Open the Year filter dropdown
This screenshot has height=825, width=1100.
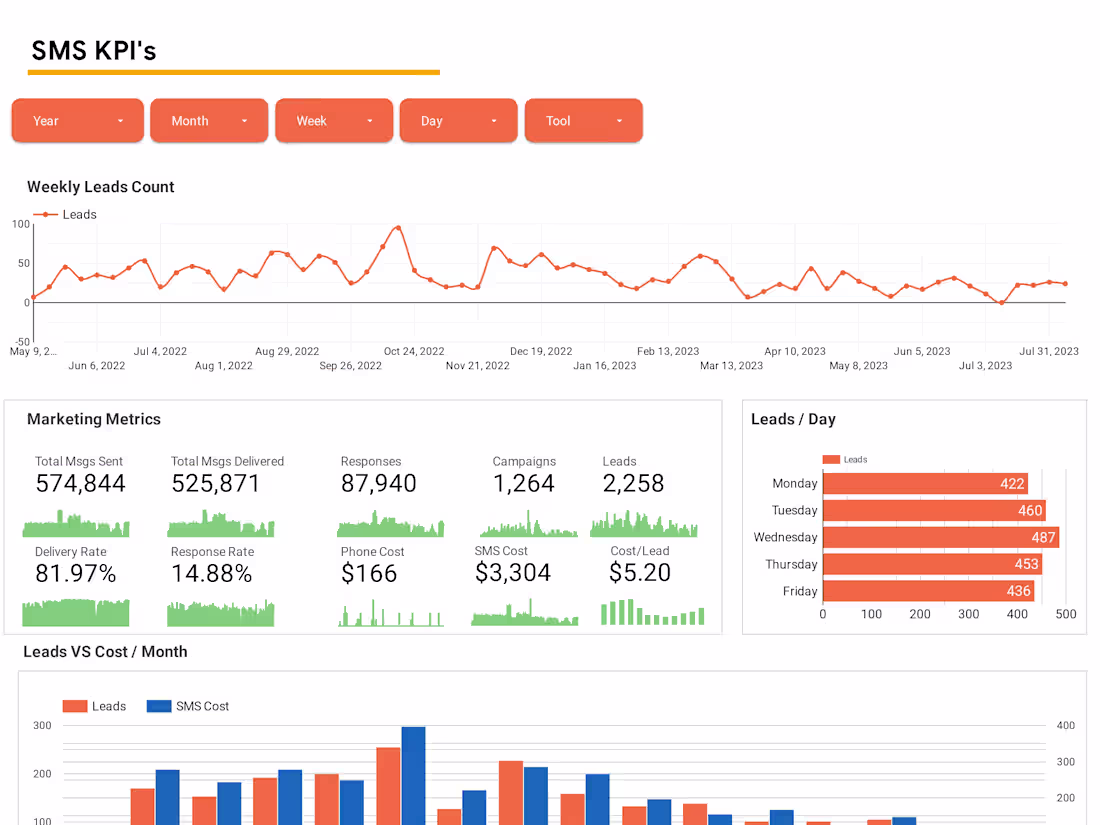[x=78, y=121]
